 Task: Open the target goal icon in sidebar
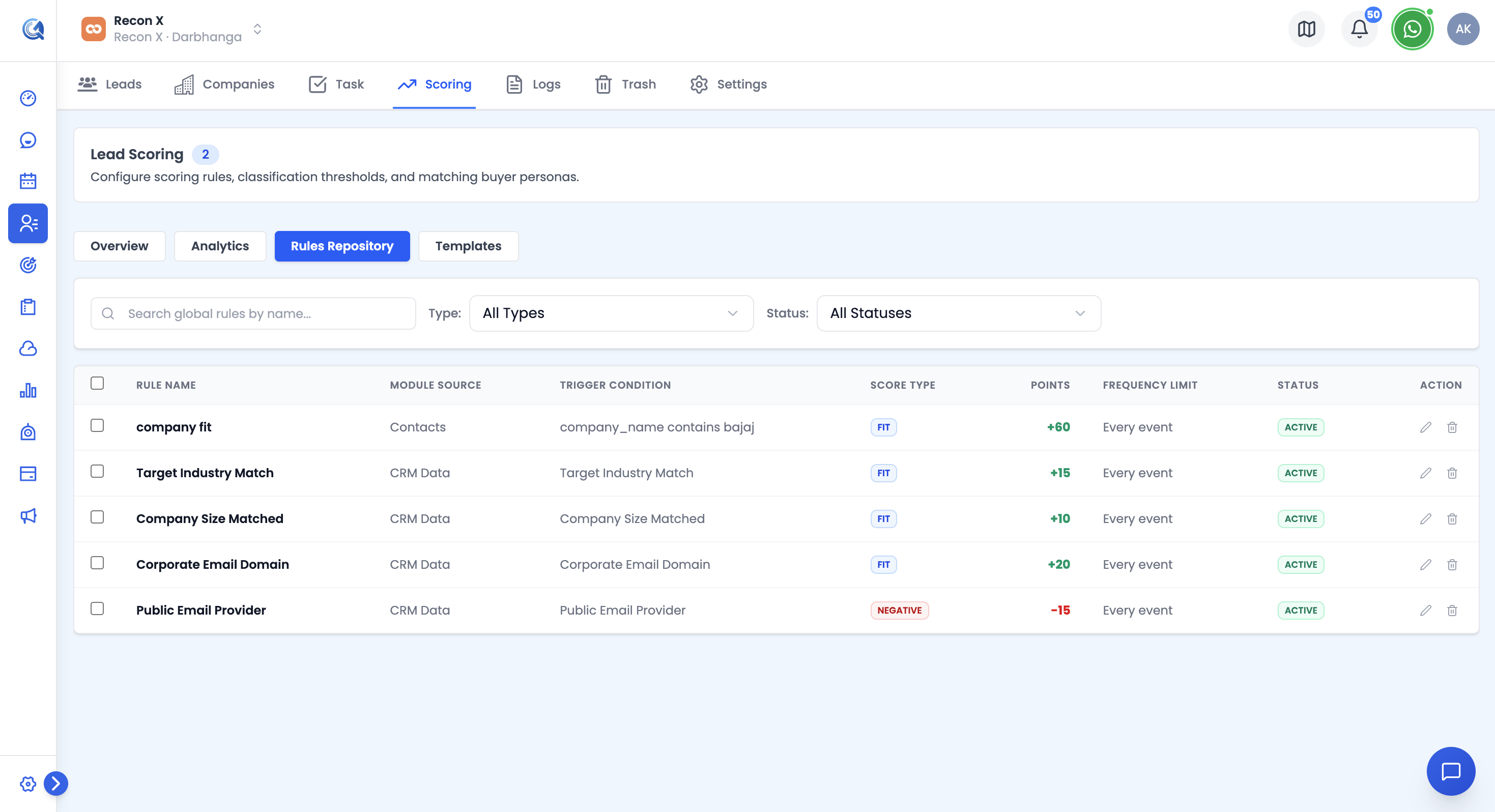coord(28,265)
